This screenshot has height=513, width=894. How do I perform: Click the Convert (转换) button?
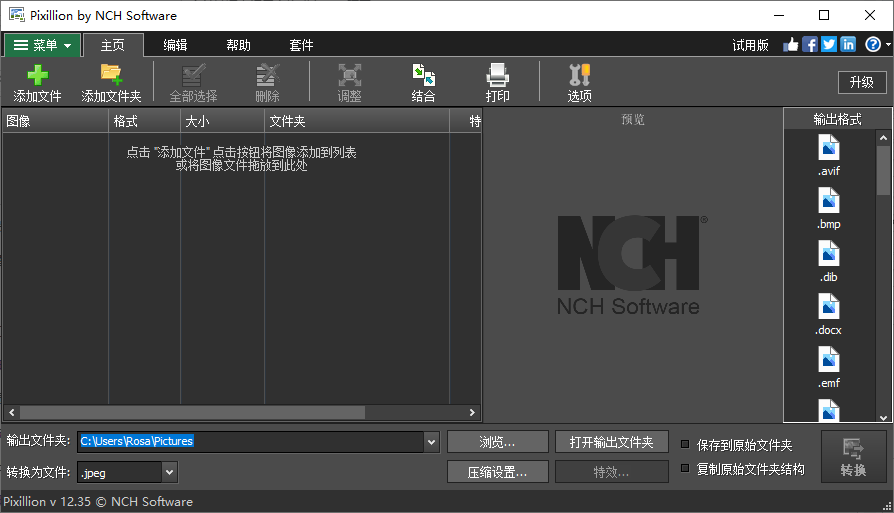coord(854,457)
